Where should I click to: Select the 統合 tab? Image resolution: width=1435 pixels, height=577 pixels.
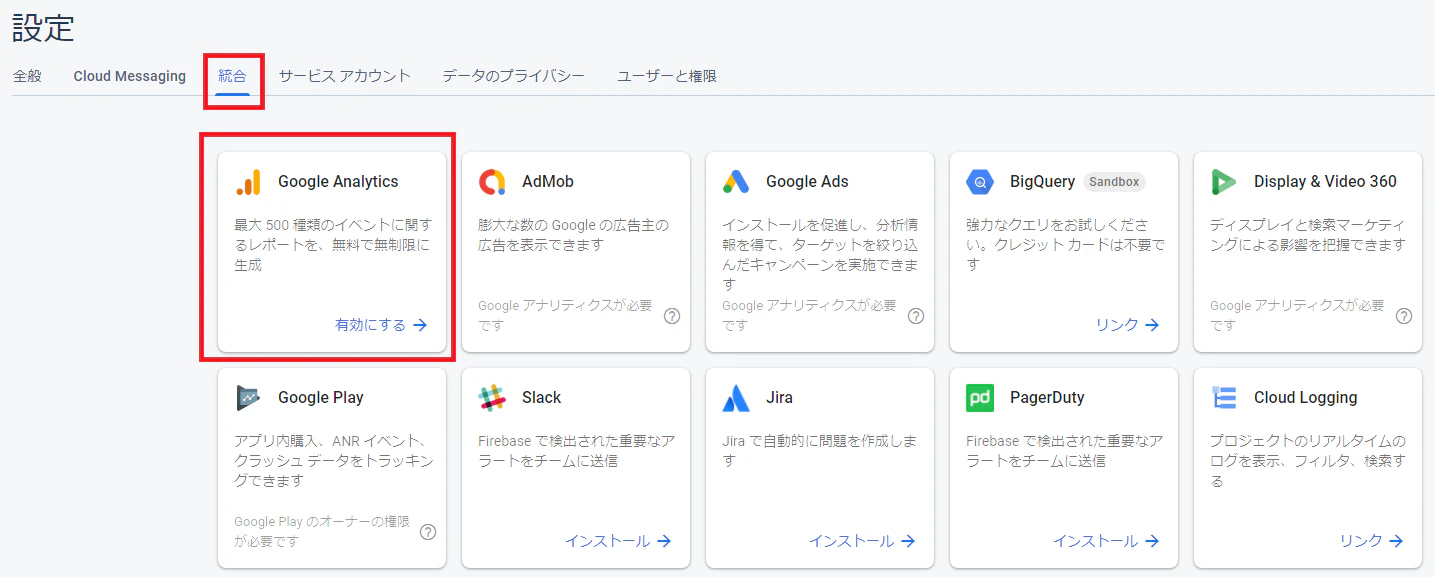coord(232,76)
